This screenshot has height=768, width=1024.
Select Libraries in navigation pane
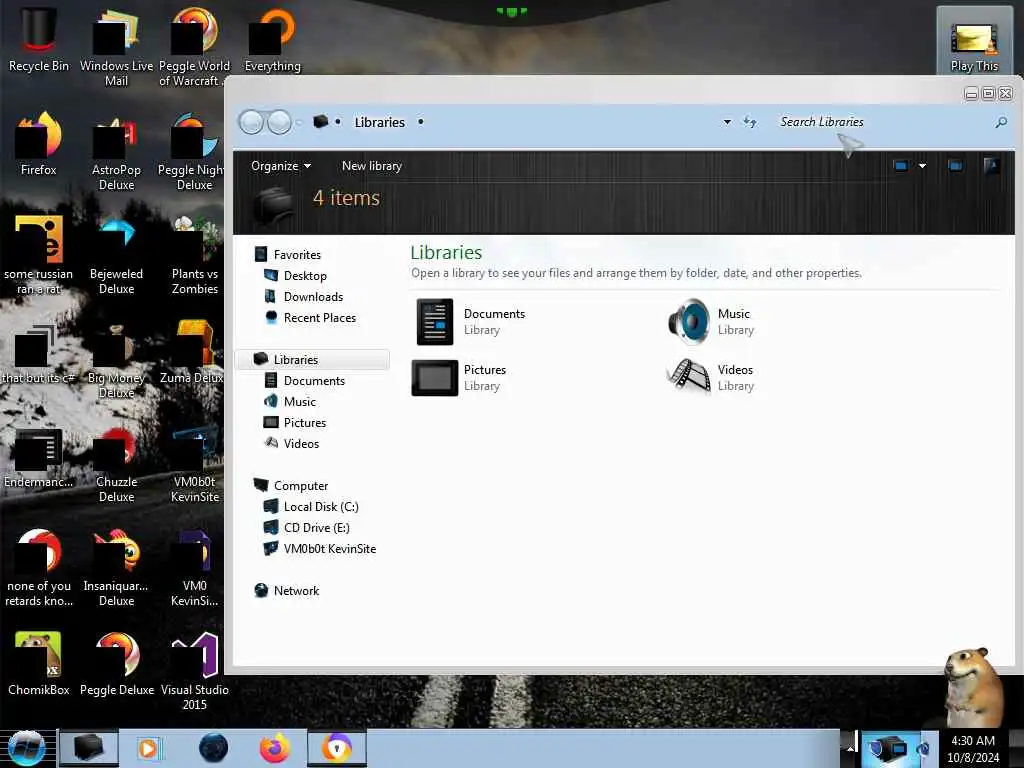pos(313,359)
